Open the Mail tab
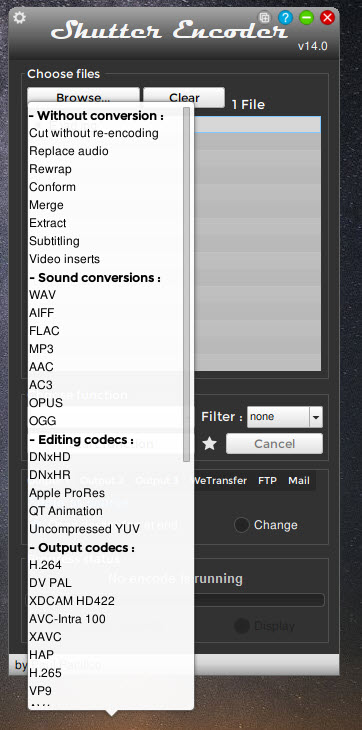The height and width of the screenshot is (730, 362). tap(299, 480)
